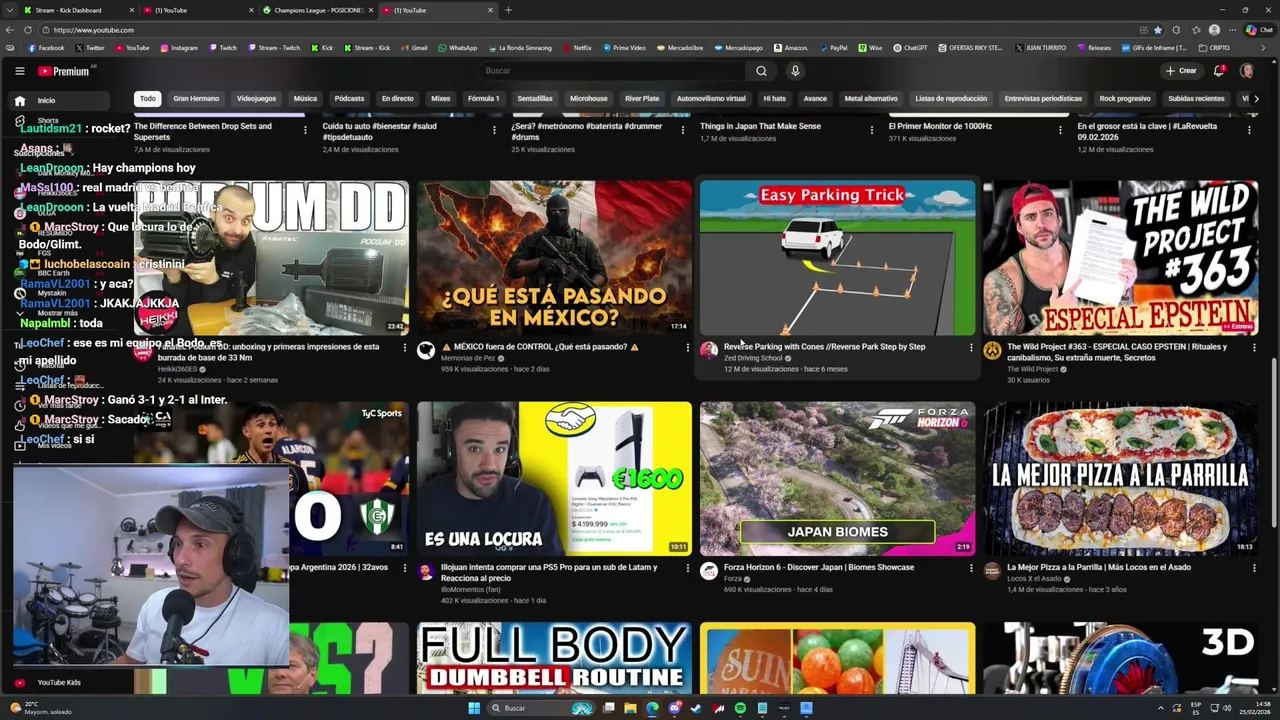Select the Fórmula 1 chip

click(x=483, y=99)
